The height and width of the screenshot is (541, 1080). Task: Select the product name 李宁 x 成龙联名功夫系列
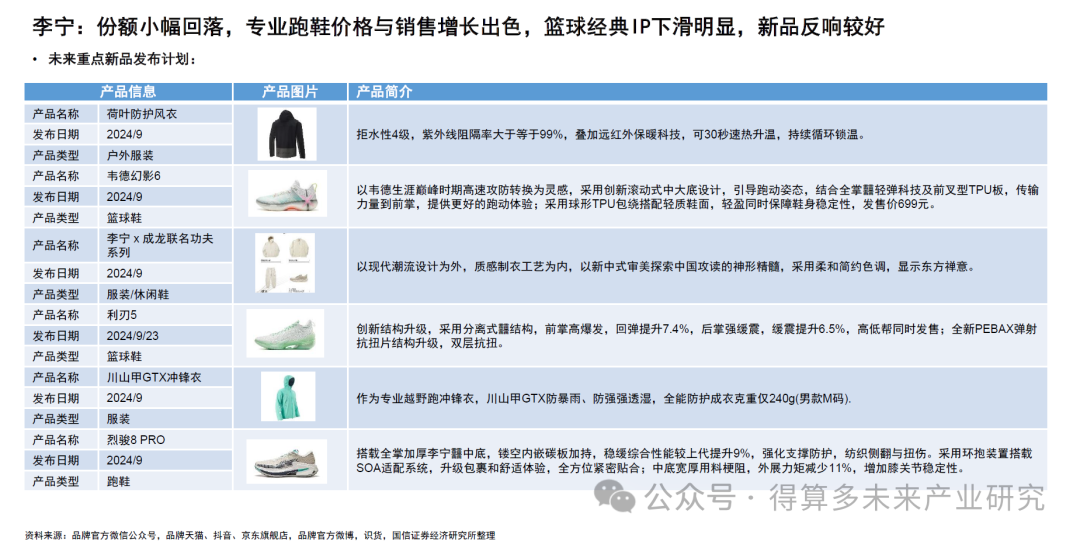160,245
